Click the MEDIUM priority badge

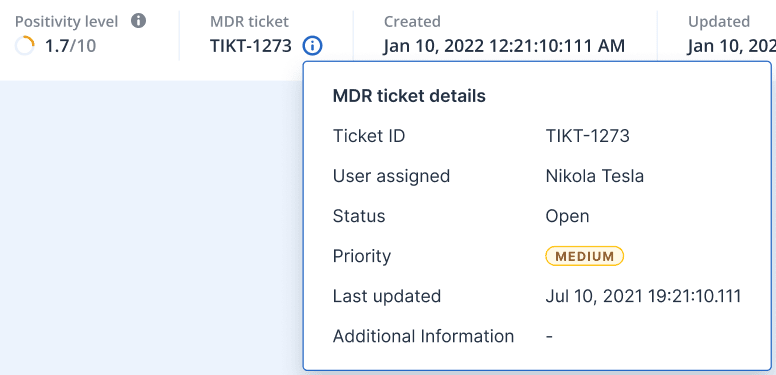point(584,256)
